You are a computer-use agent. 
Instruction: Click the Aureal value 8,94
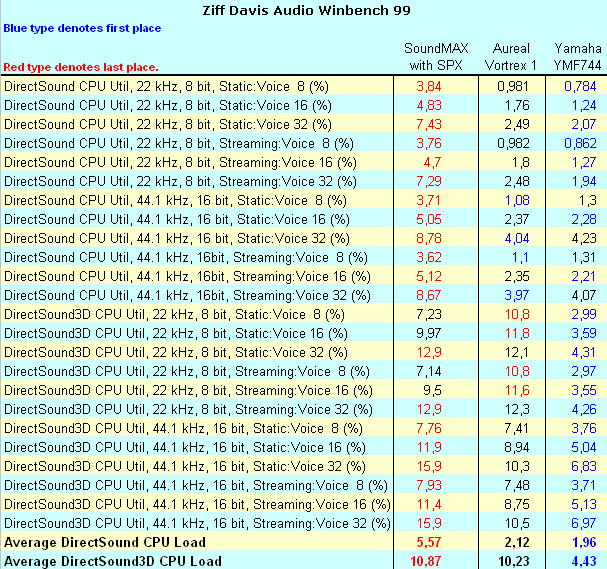(517, 447)
